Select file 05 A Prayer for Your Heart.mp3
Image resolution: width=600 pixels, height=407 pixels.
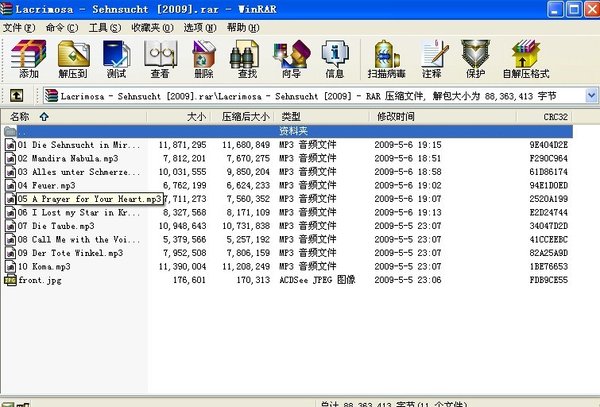pos(90,199)
